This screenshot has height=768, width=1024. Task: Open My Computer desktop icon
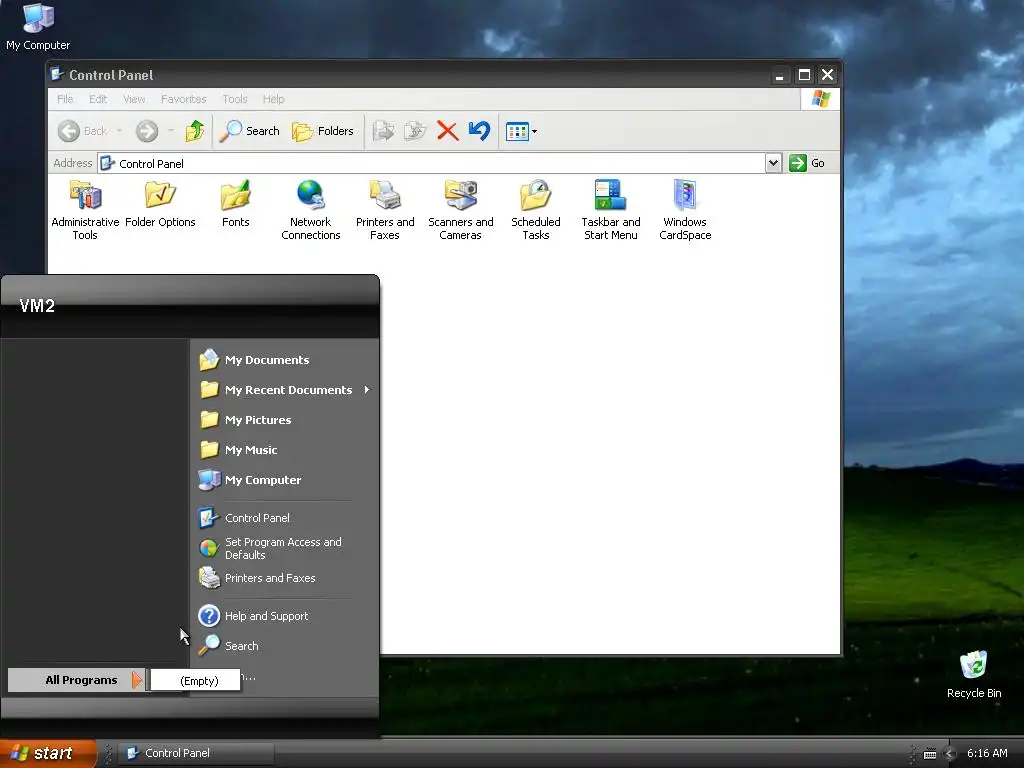pyautogui.click(x=38, y=26)
